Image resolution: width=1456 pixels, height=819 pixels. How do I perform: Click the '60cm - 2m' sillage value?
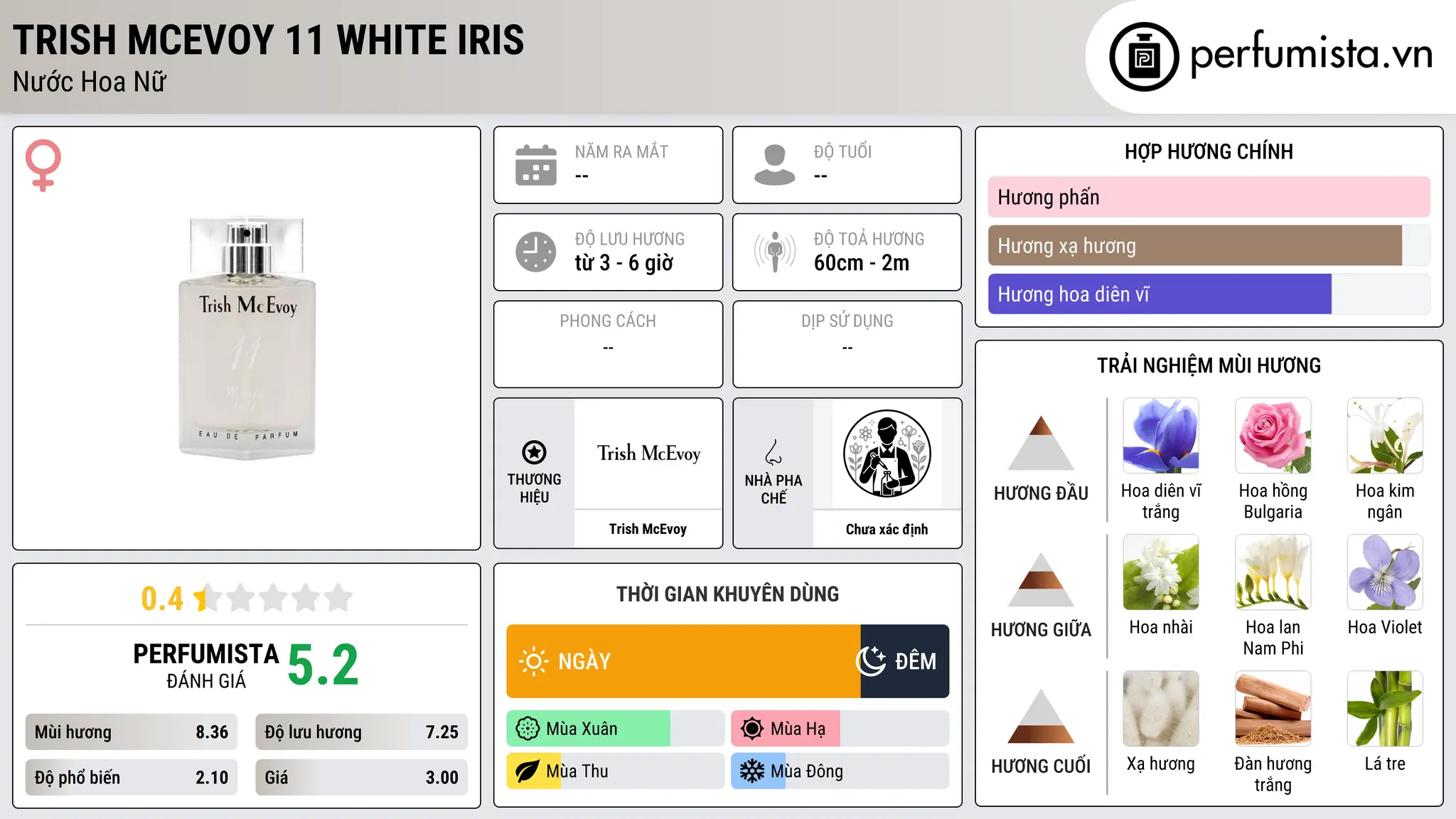862,263
